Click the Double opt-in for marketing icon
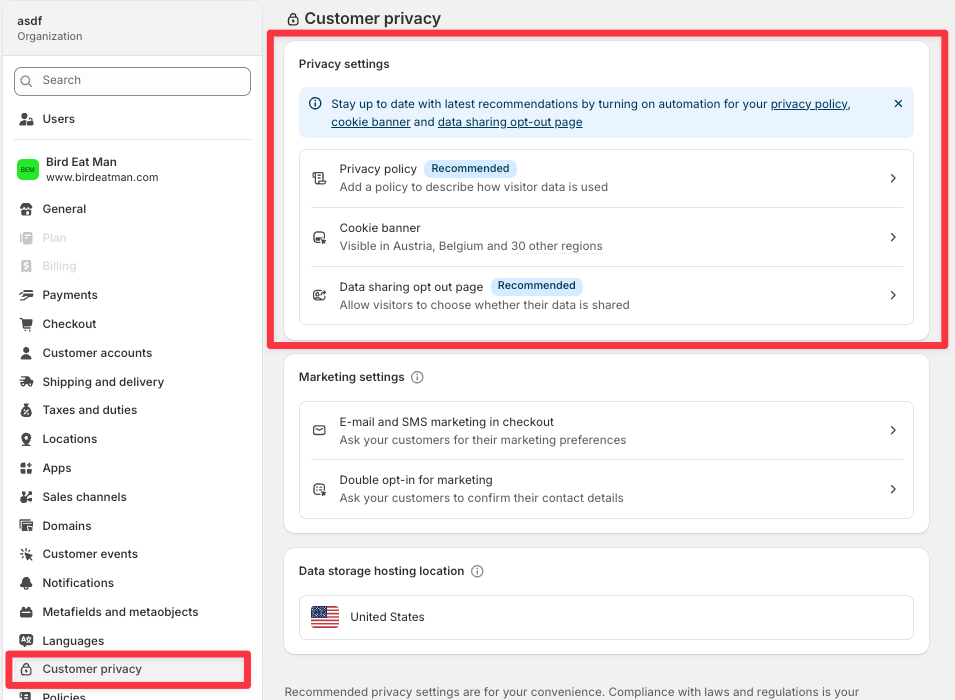Viewport: 955px width, 700px height. click(x=319, y=489)
